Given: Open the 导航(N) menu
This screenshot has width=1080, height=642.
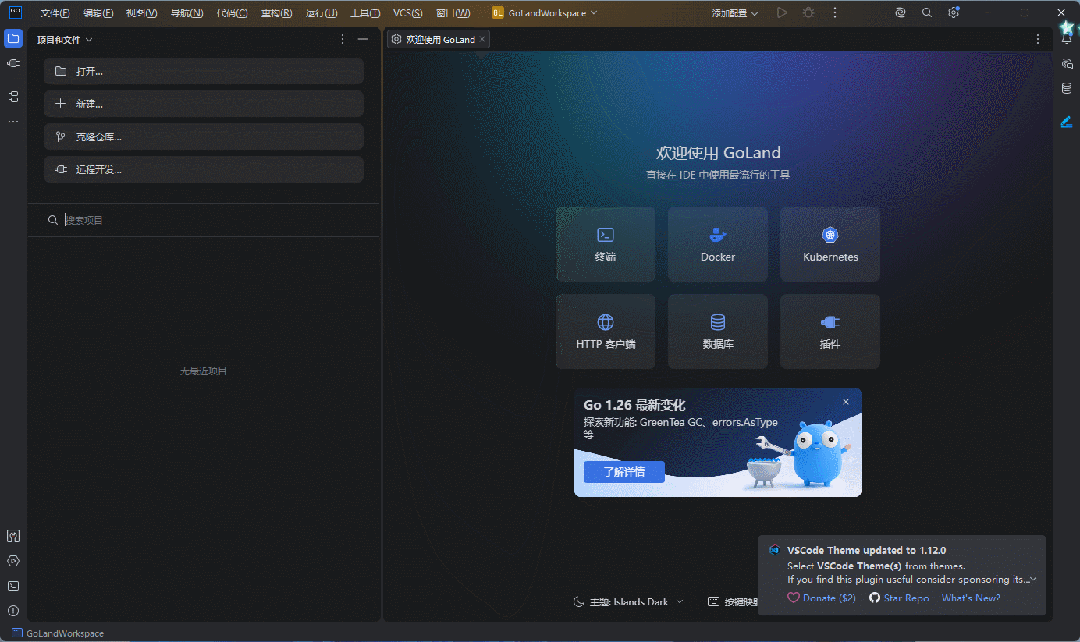Looking at the screenshot, I should tap(187, 13).
